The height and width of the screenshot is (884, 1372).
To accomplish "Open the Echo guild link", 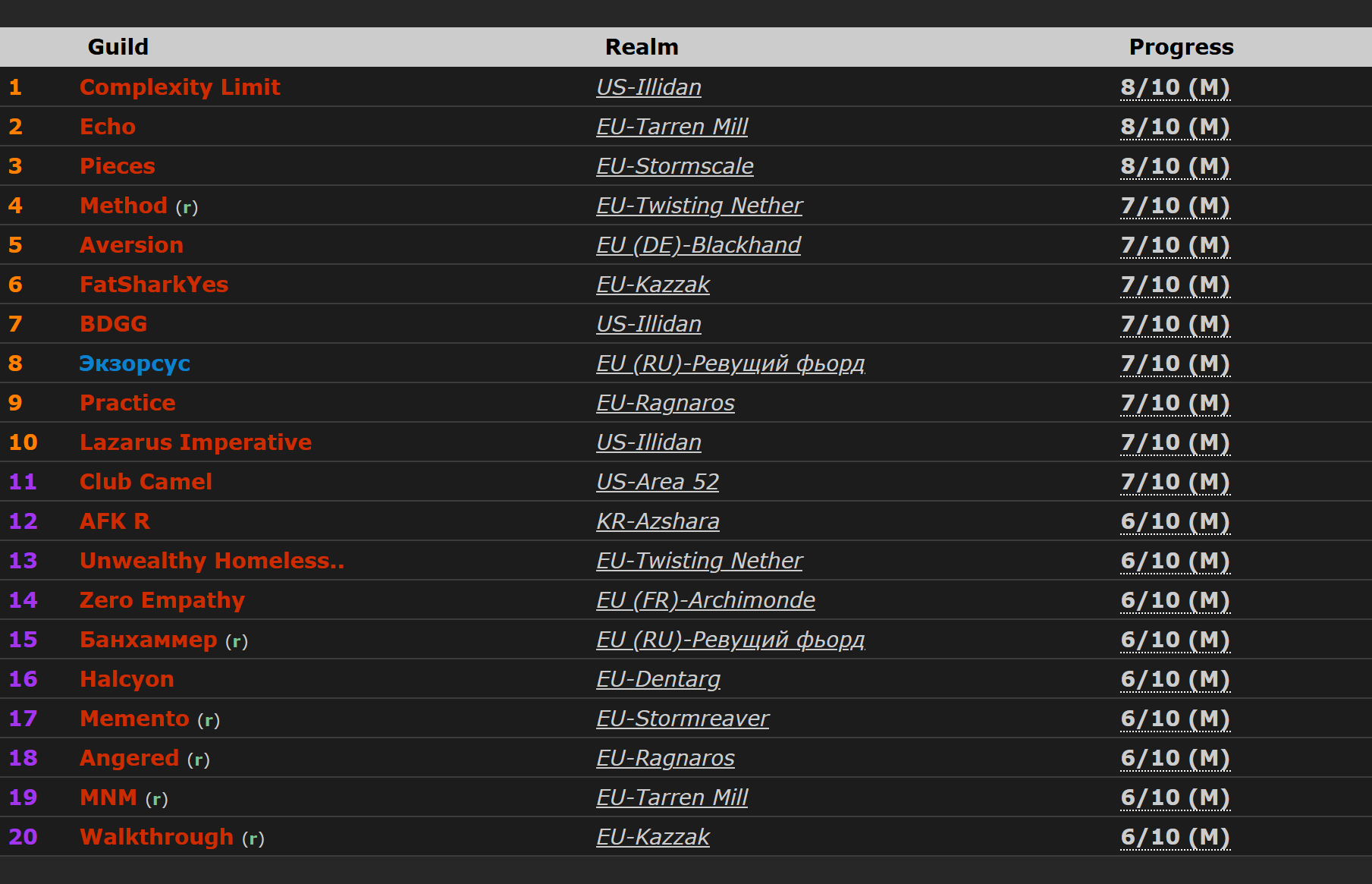I will pyautogui.click(x=108, y=127).
